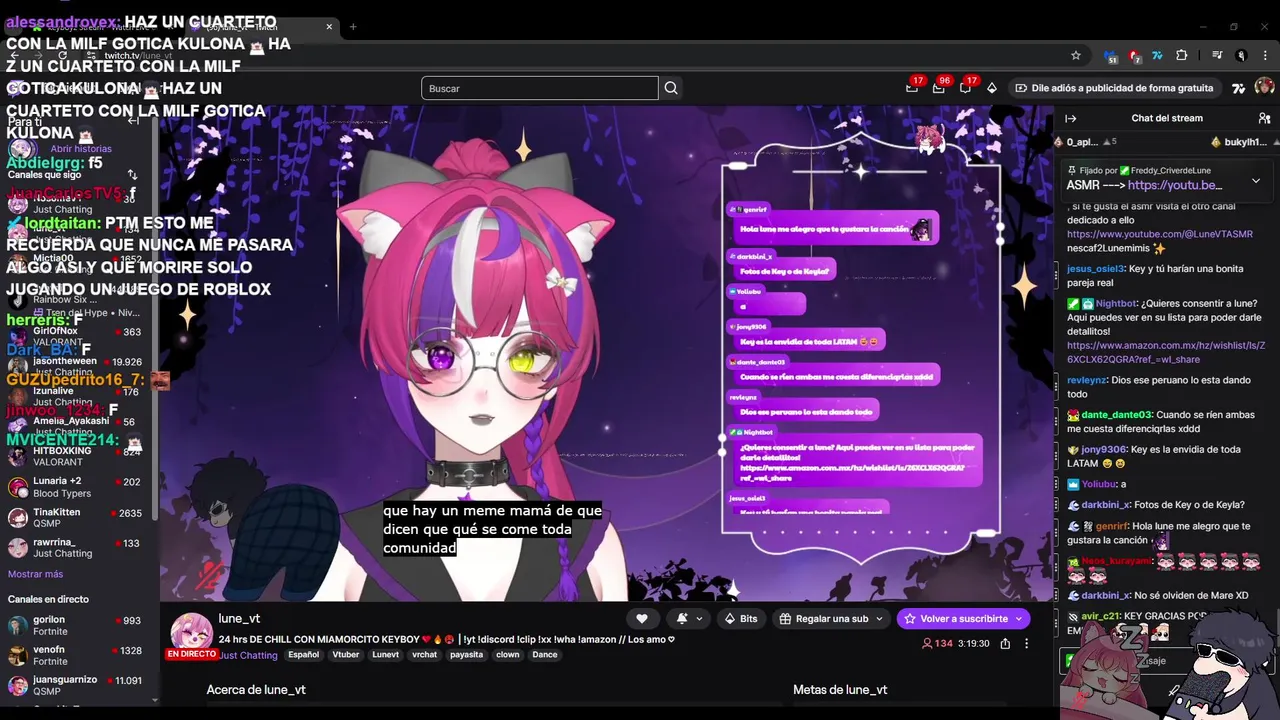Open the 7TV browser extension icon
This screenshot has width=1280, height=720.
(x=1158, y=56)
